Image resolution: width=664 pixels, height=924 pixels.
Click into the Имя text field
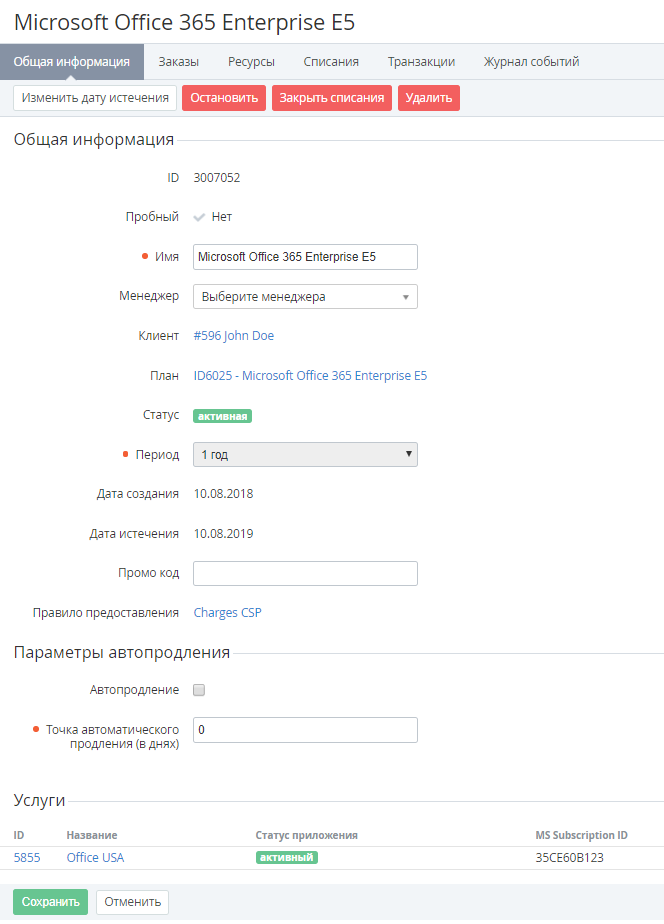tap(304, 257)
